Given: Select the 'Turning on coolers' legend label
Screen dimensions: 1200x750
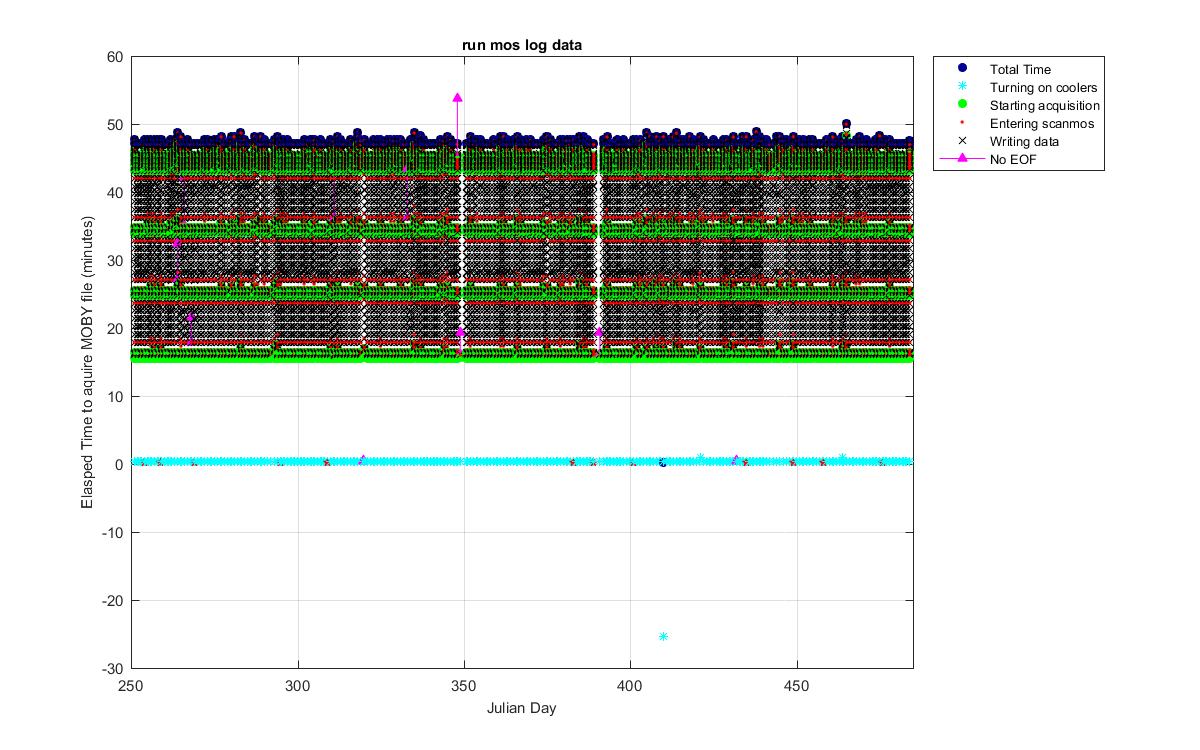Looking at the screenshot, I should [1043, 87].
